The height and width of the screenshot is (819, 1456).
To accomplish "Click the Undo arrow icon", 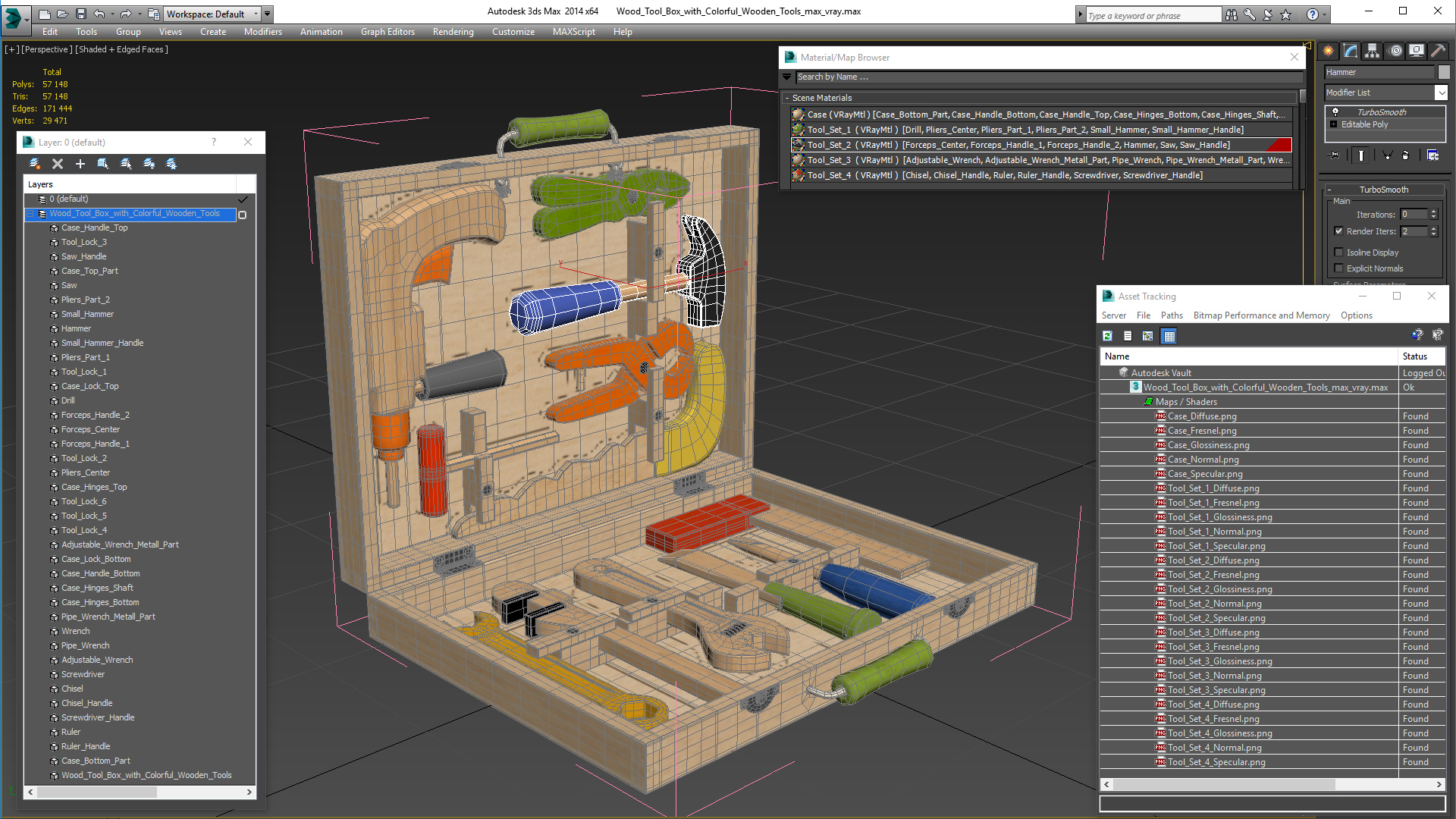I will [99, 14].
